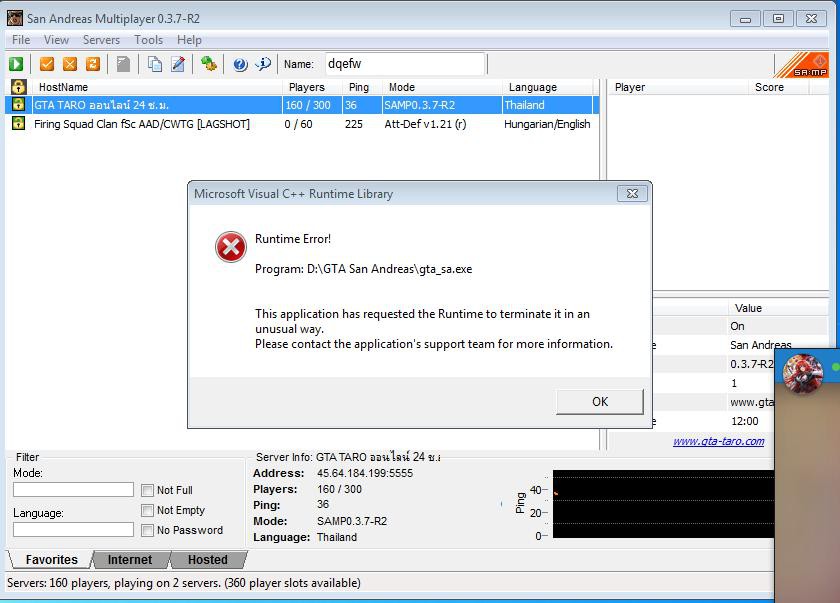Click the status bar servers summary text

184,583
